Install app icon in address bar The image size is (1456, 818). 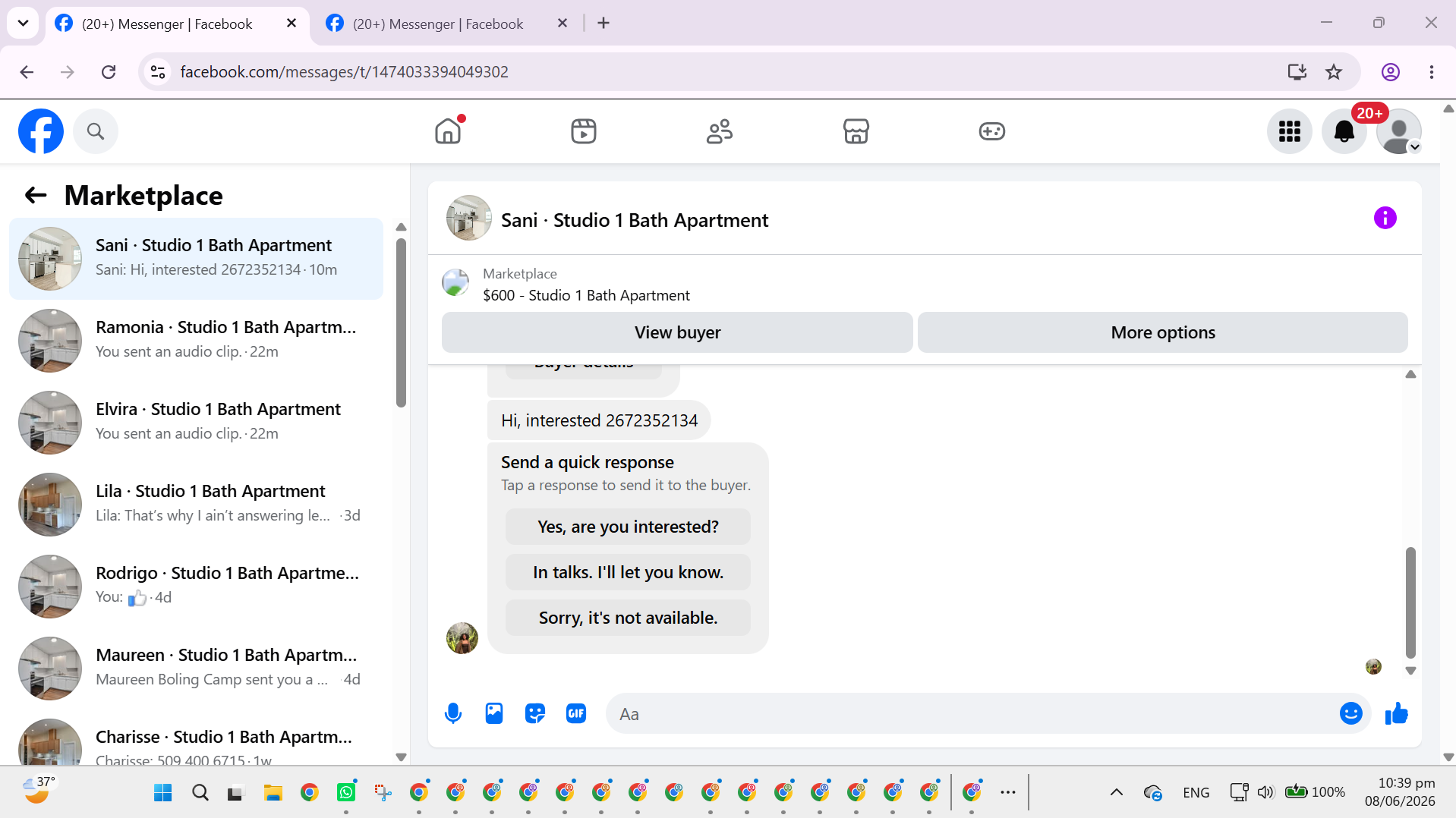click(x=1297, y=72)
